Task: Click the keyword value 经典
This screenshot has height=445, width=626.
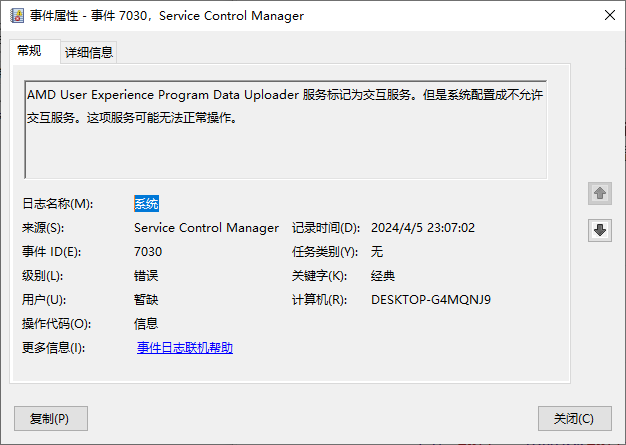Action: [x=383, y=276]
